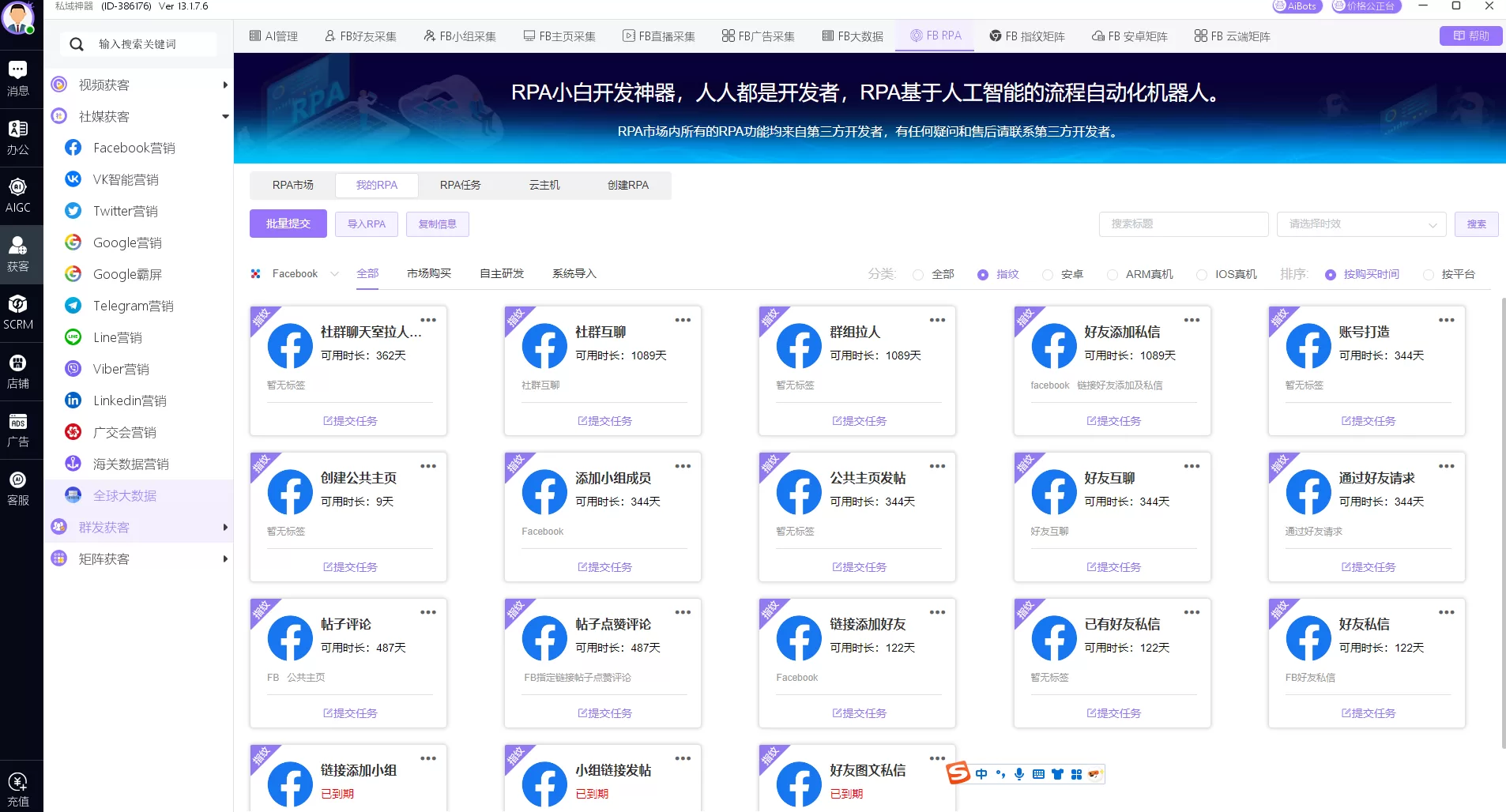Click the 帮助 help button
Screen dimensions: 1506x812
[1471, 36]
